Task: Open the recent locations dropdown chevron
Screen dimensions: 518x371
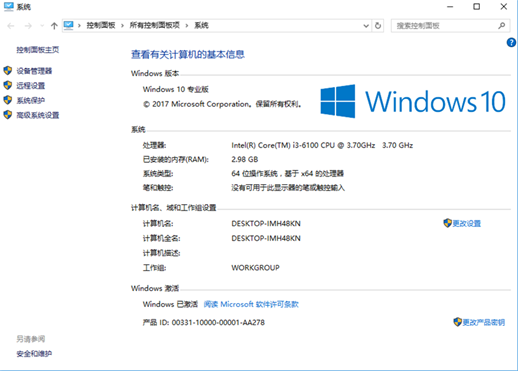Action: click(42, 26)
